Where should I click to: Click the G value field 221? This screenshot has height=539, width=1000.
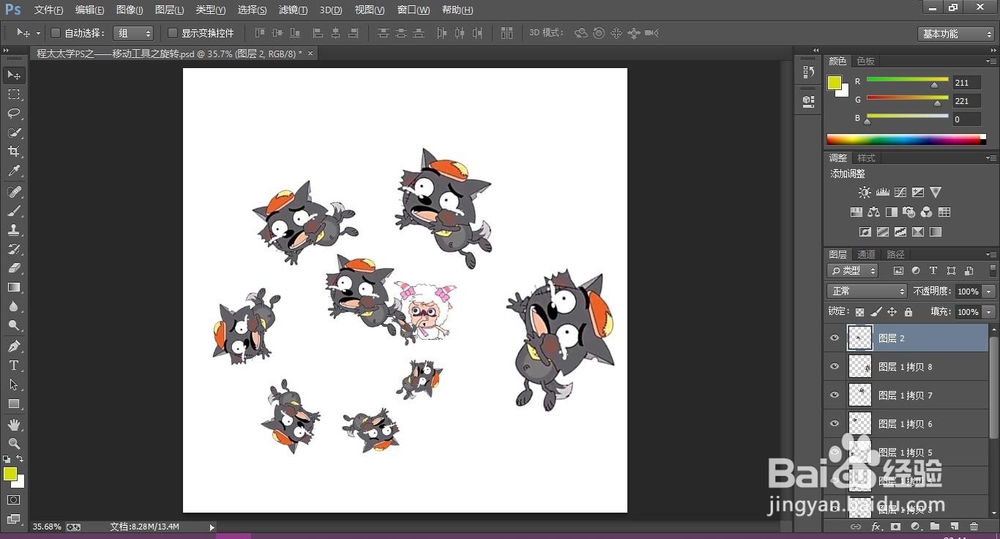point(966,101)
